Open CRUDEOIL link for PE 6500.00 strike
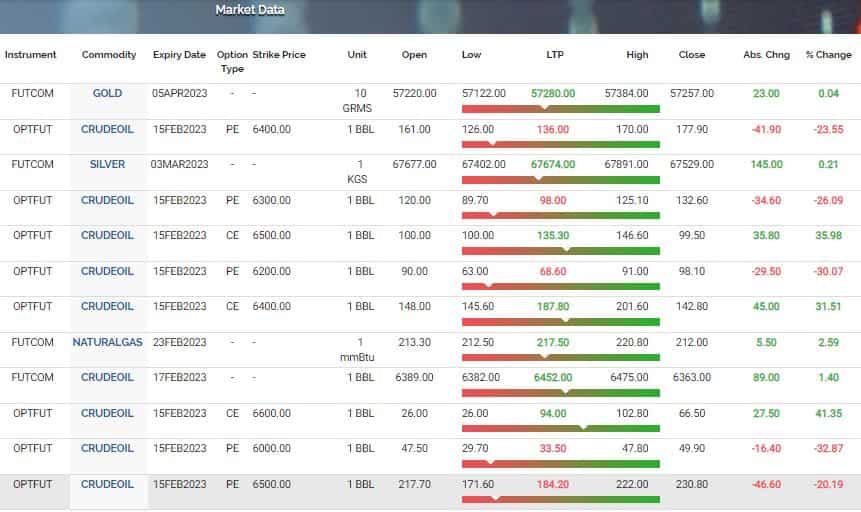 [x=107, y=484]
